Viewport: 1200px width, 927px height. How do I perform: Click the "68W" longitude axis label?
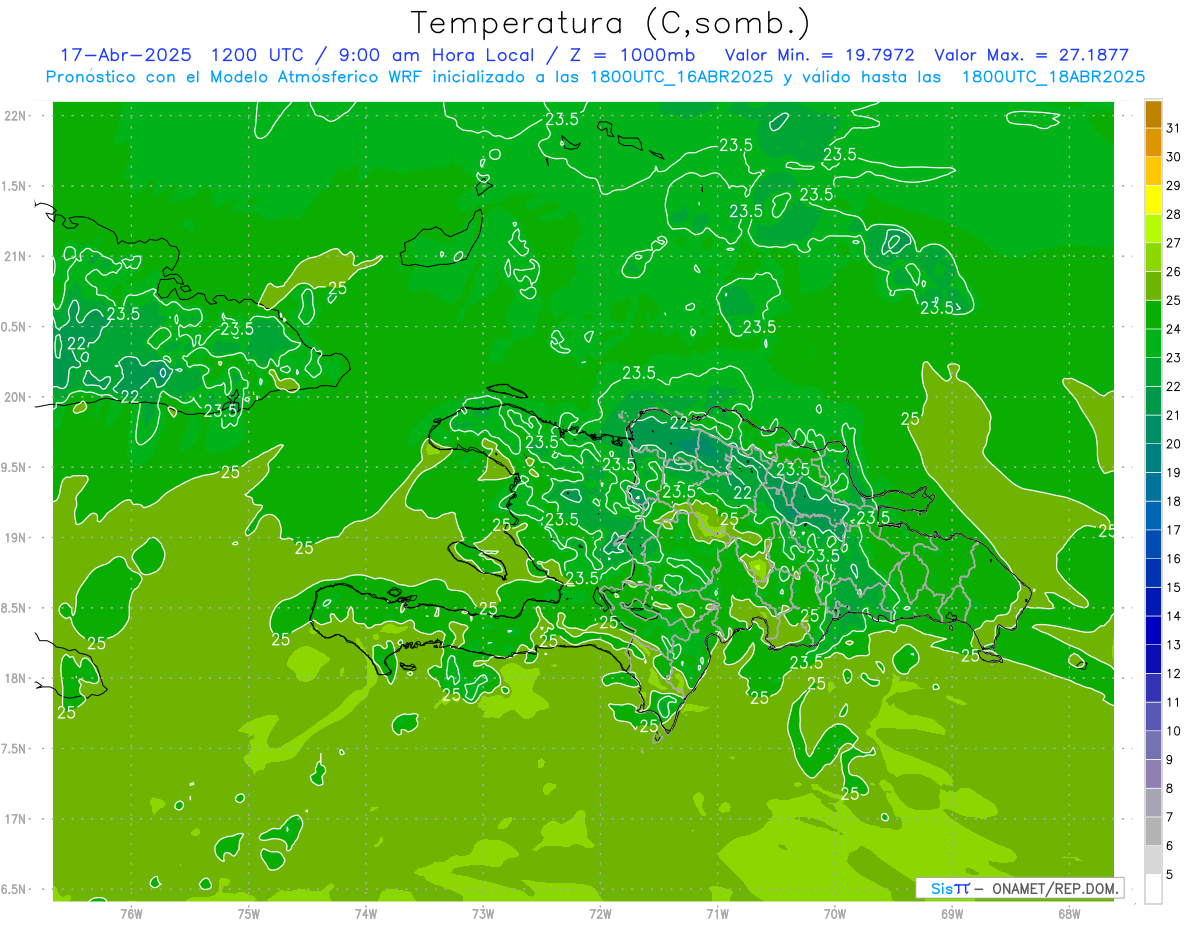tap(1069, 912)
